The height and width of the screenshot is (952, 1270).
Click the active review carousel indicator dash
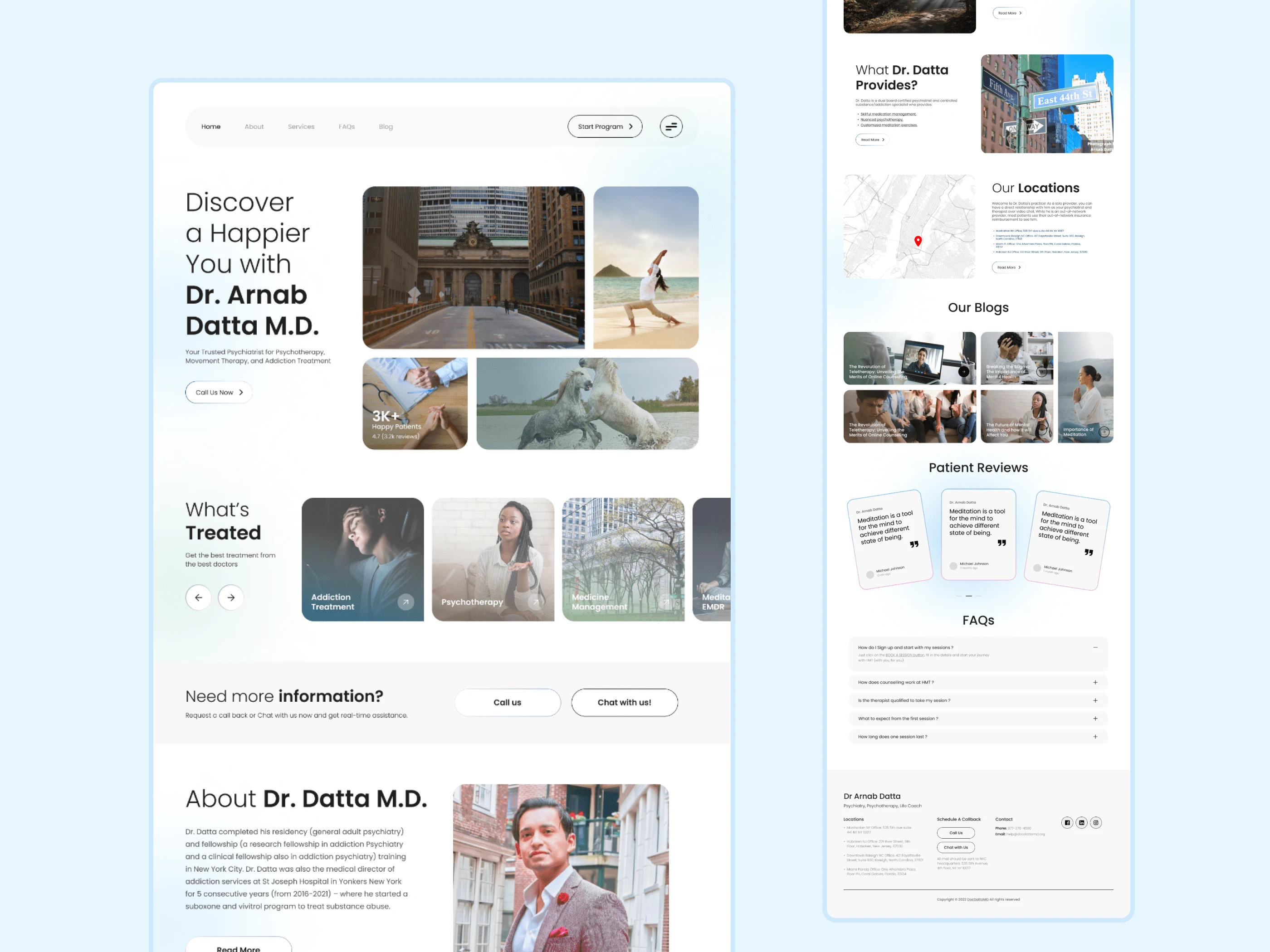pos(968,596)
